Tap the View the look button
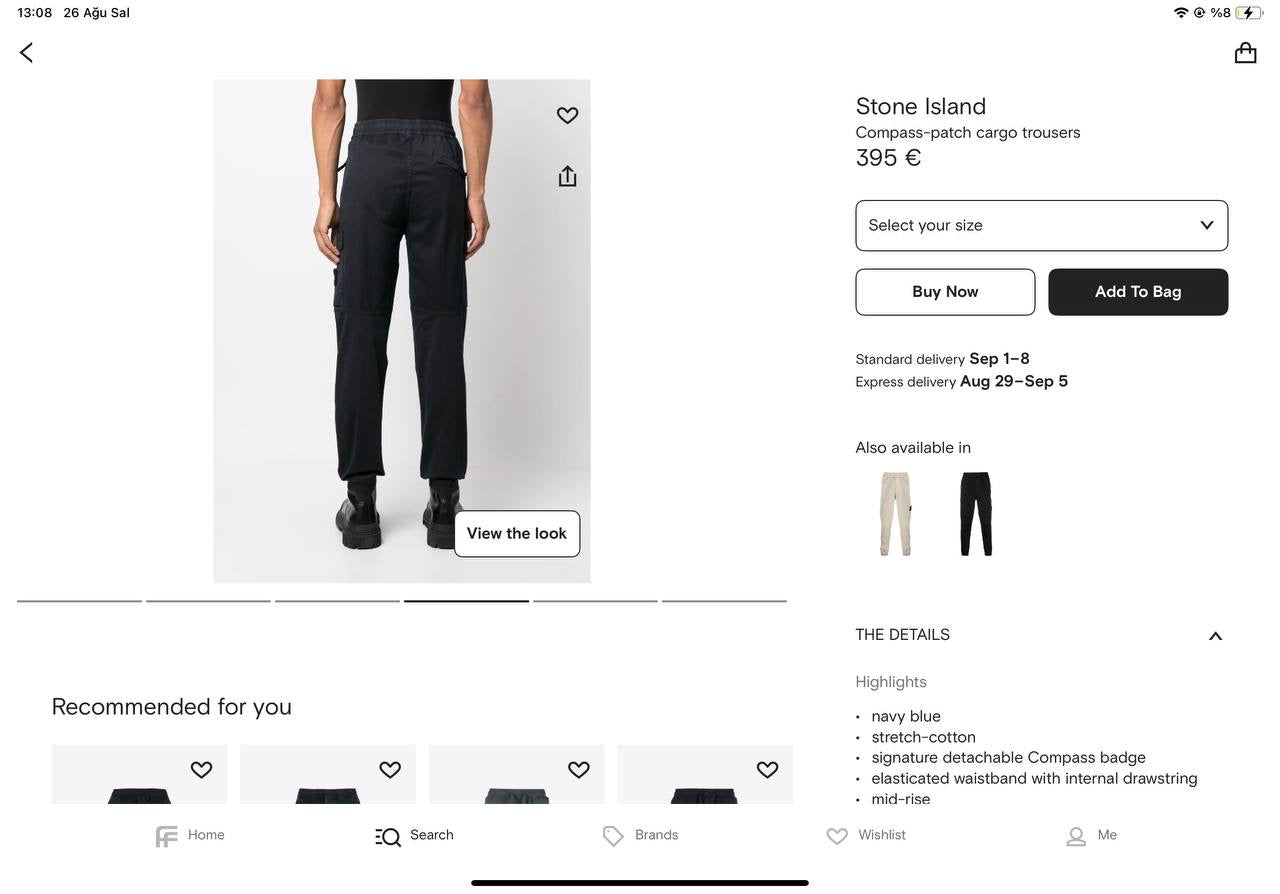This screenshot has width=1280, height=894. tap(517, 534)
